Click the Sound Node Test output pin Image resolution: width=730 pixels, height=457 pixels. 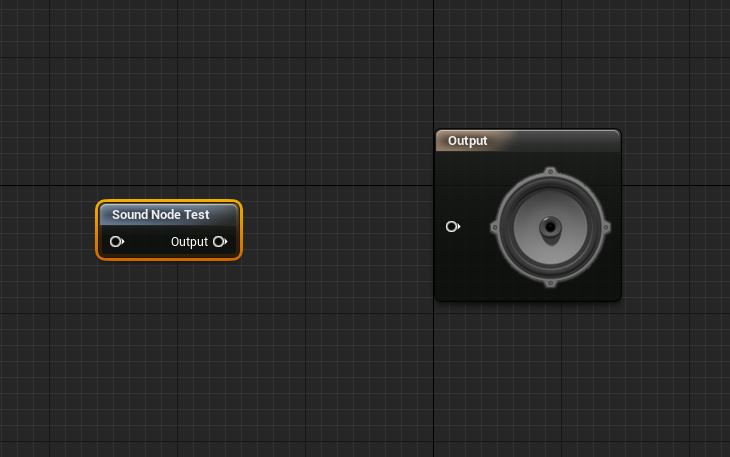point(220,242)
